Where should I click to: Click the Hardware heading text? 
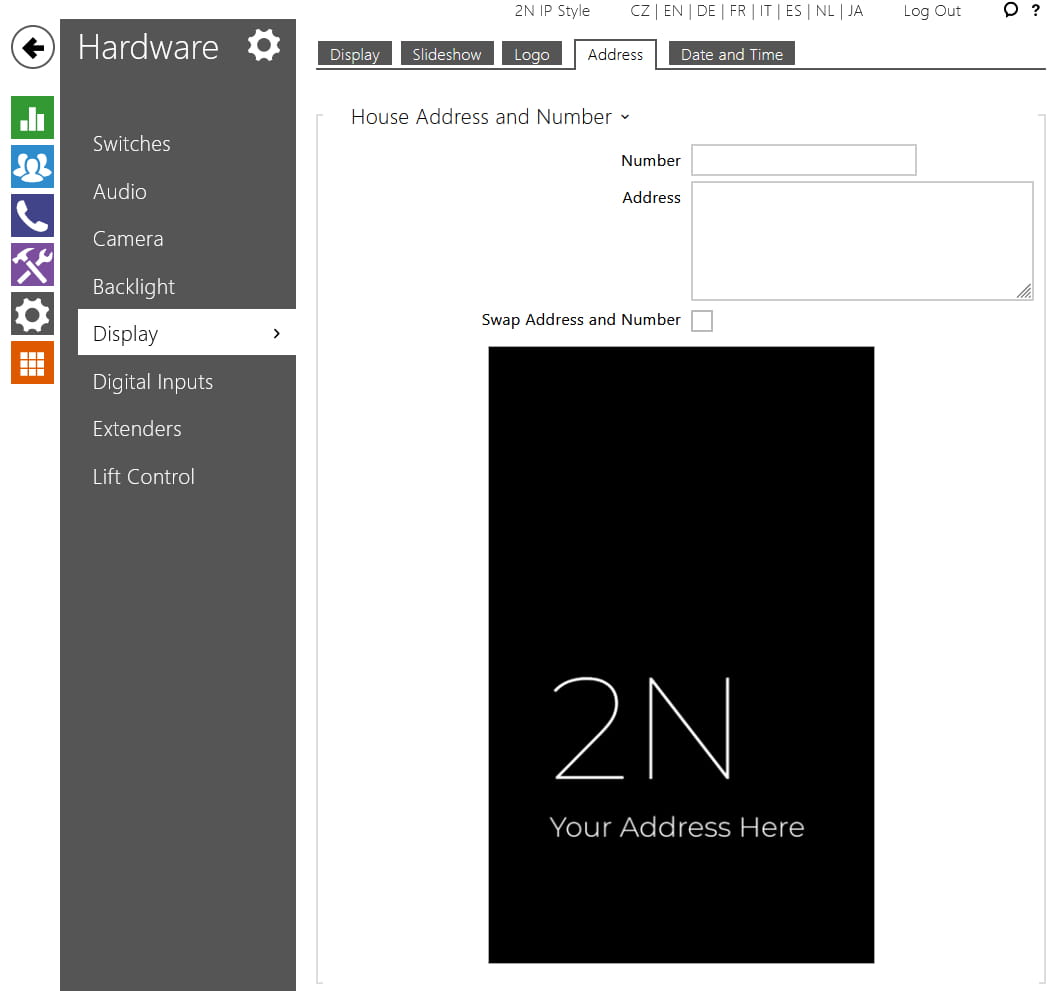(x=148, y=47)
